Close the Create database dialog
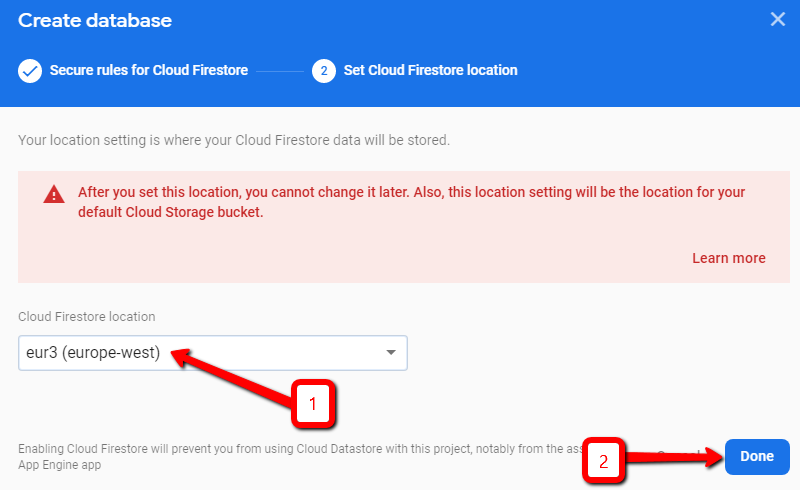The height and width of the screenshot is (490, 800). click(778, 19)
